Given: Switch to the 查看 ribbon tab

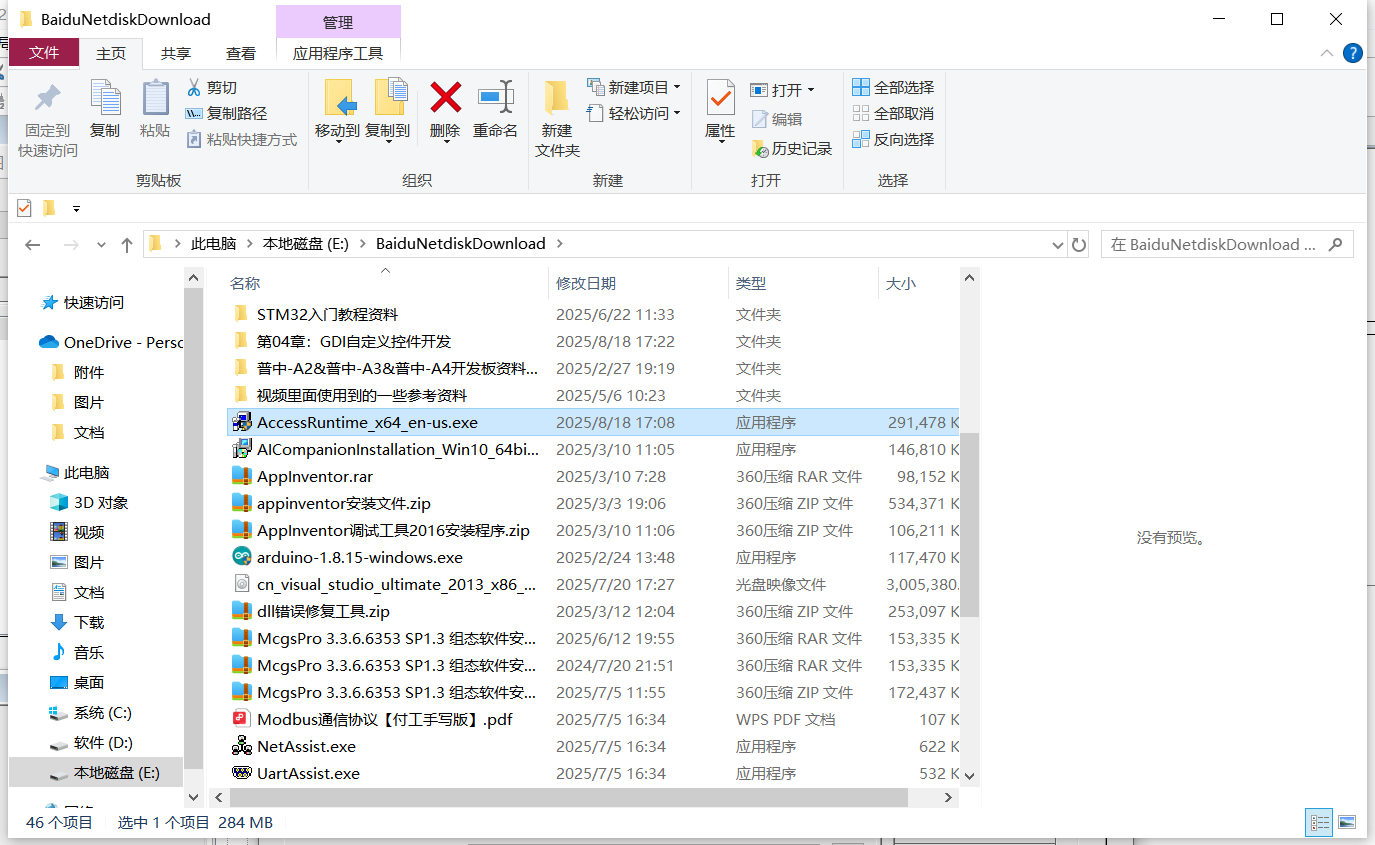Looking at the screenshot, I should pos(240,54).
